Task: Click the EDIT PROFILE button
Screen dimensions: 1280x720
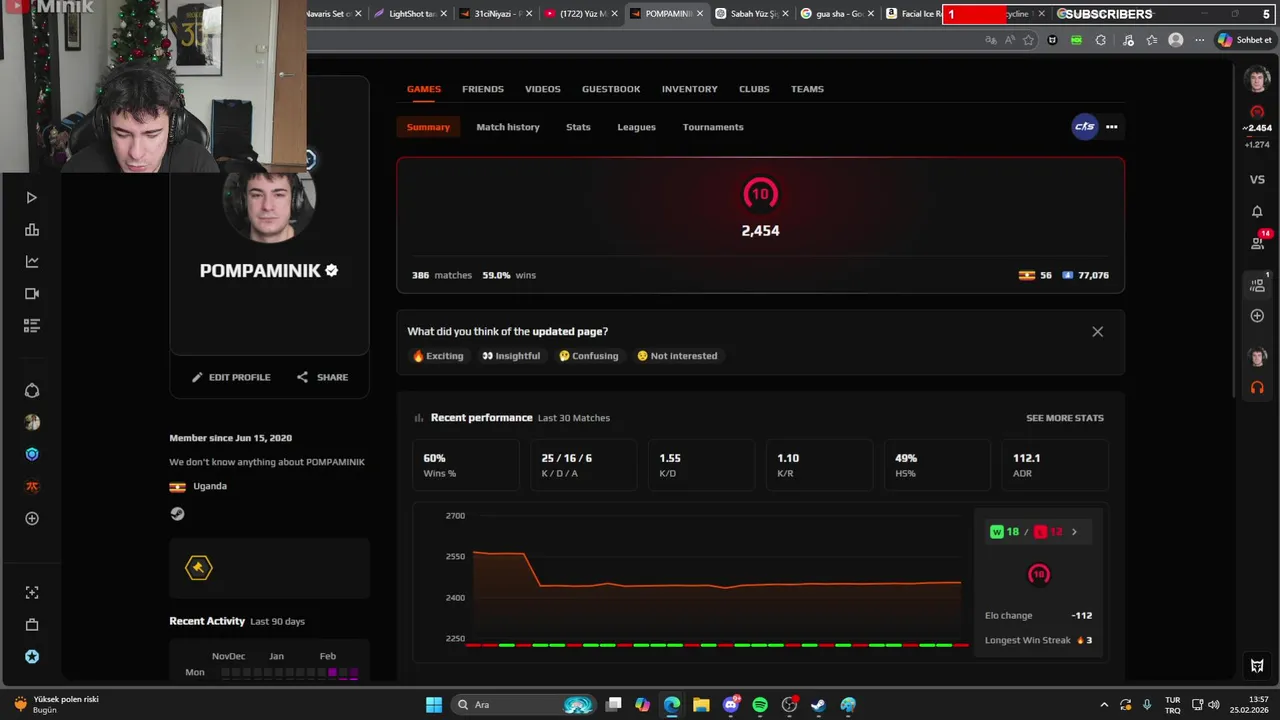Action: [231, 377]
